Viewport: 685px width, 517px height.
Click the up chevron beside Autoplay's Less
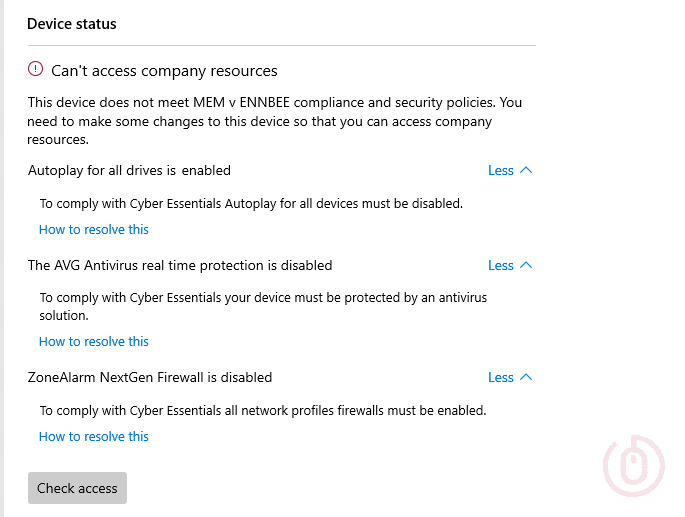pos(527,170)
